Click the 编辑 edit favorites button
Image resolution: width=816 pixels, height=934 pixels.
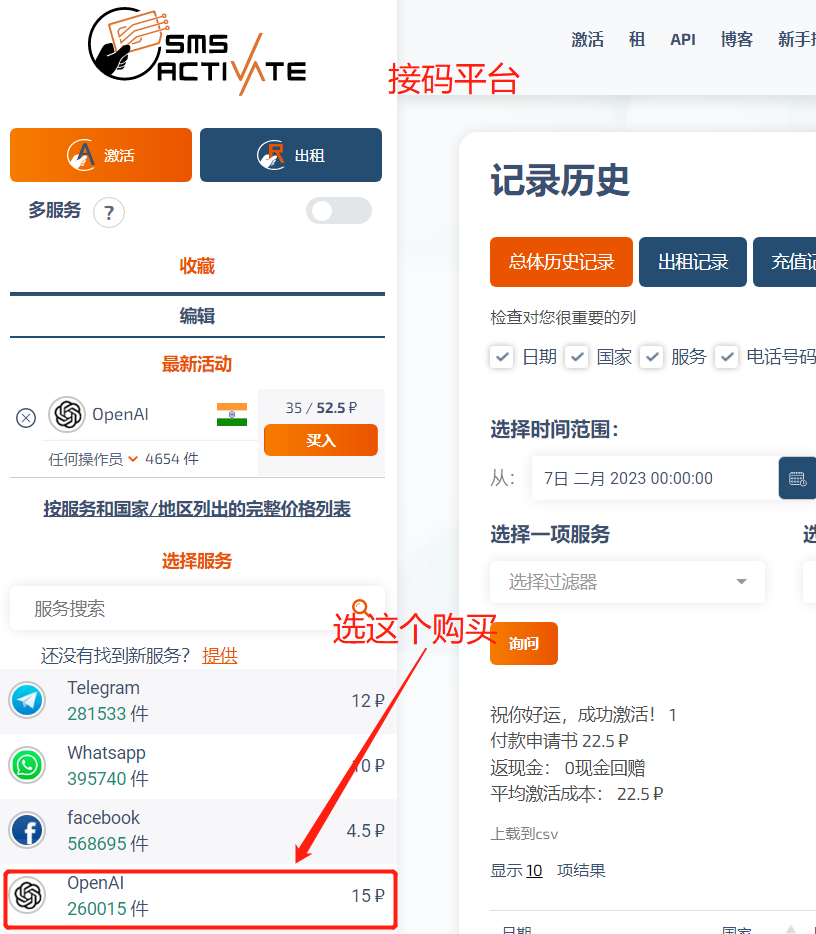point(197,316)
